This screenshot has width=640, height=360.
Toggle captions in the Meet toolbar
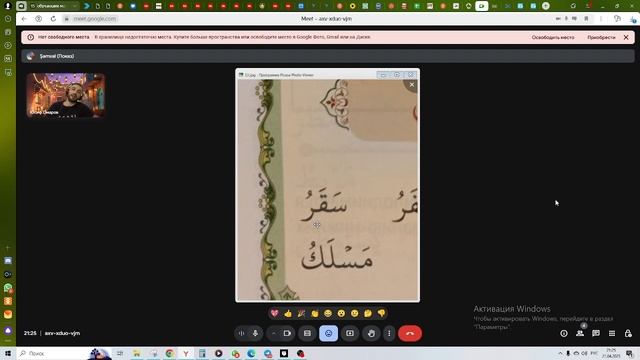click(x=307, y=333)
